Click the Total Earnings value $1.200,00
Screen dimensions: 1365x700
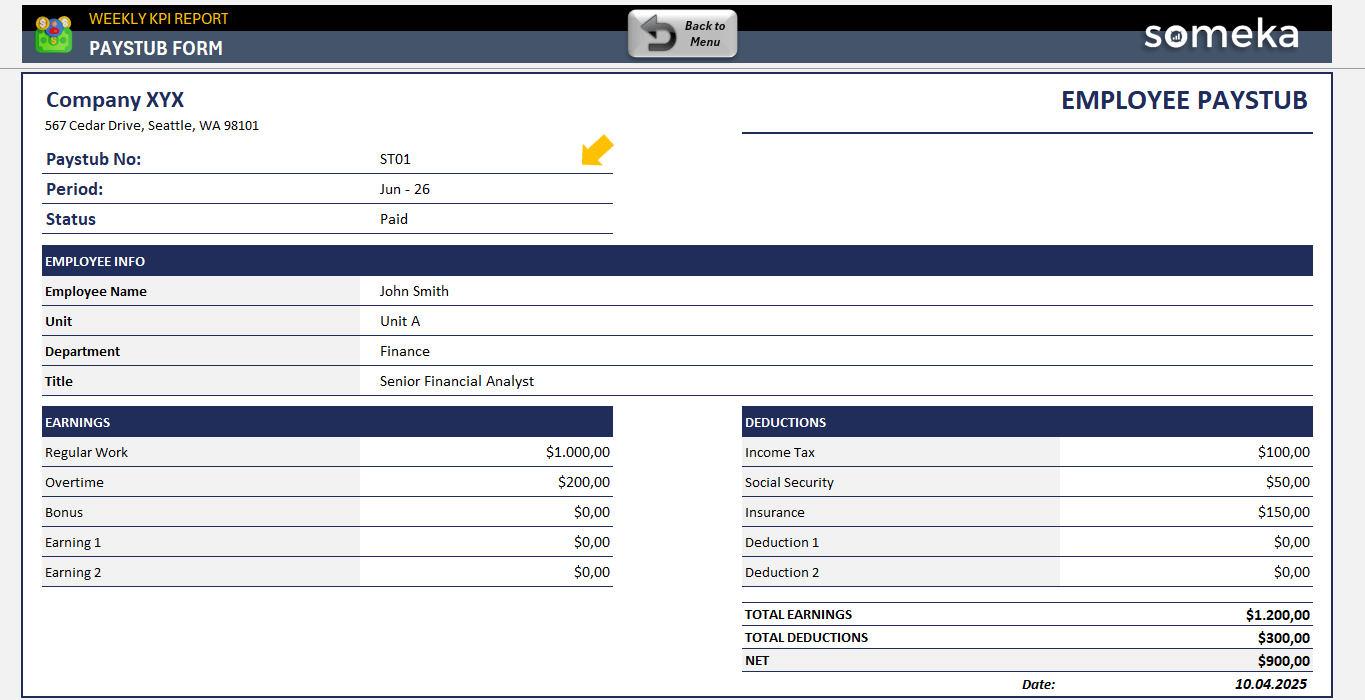[x=1277, y=615]
